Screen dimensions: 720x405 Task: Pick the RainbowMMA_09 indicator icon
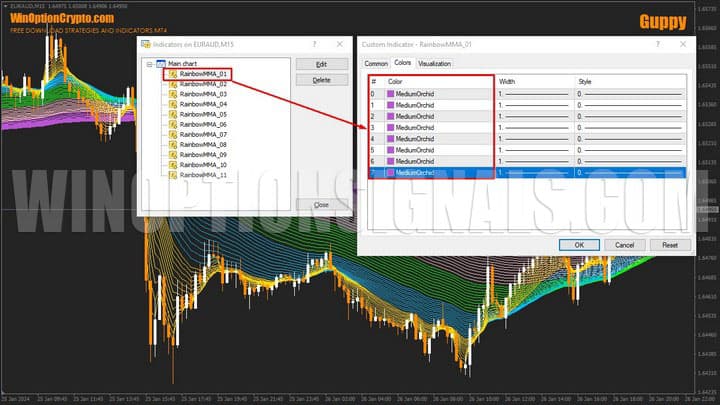tap(173, 155)
